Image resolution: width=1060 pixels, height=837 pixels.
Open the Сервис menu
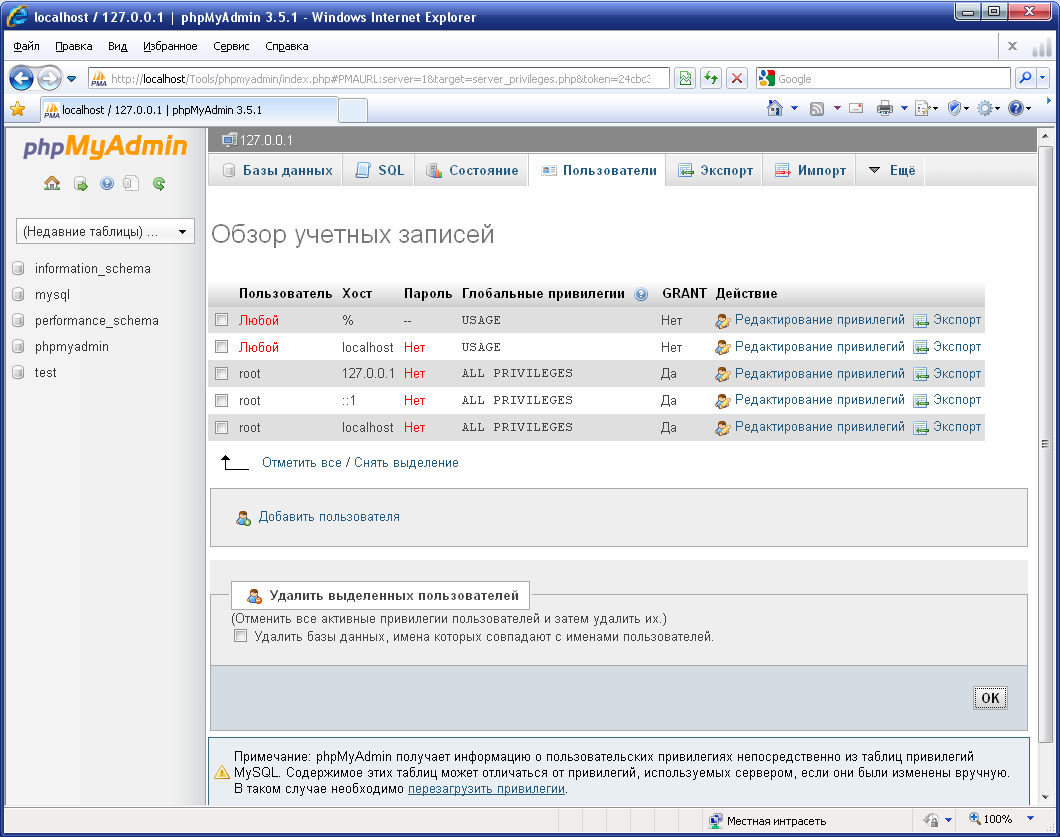click(x=231, y=46)
